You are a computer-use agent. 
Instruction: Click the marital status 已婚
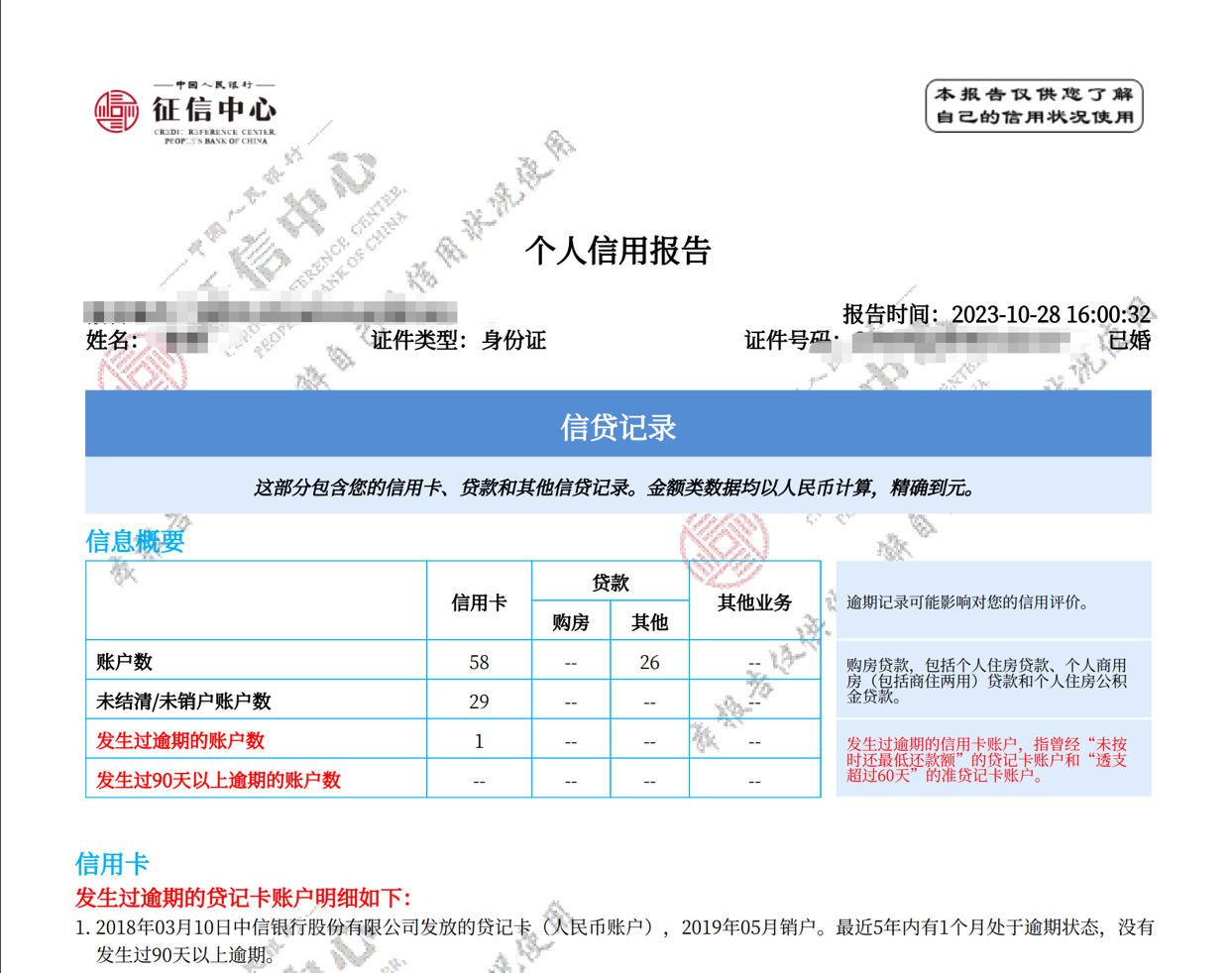tap(1129, 341)
